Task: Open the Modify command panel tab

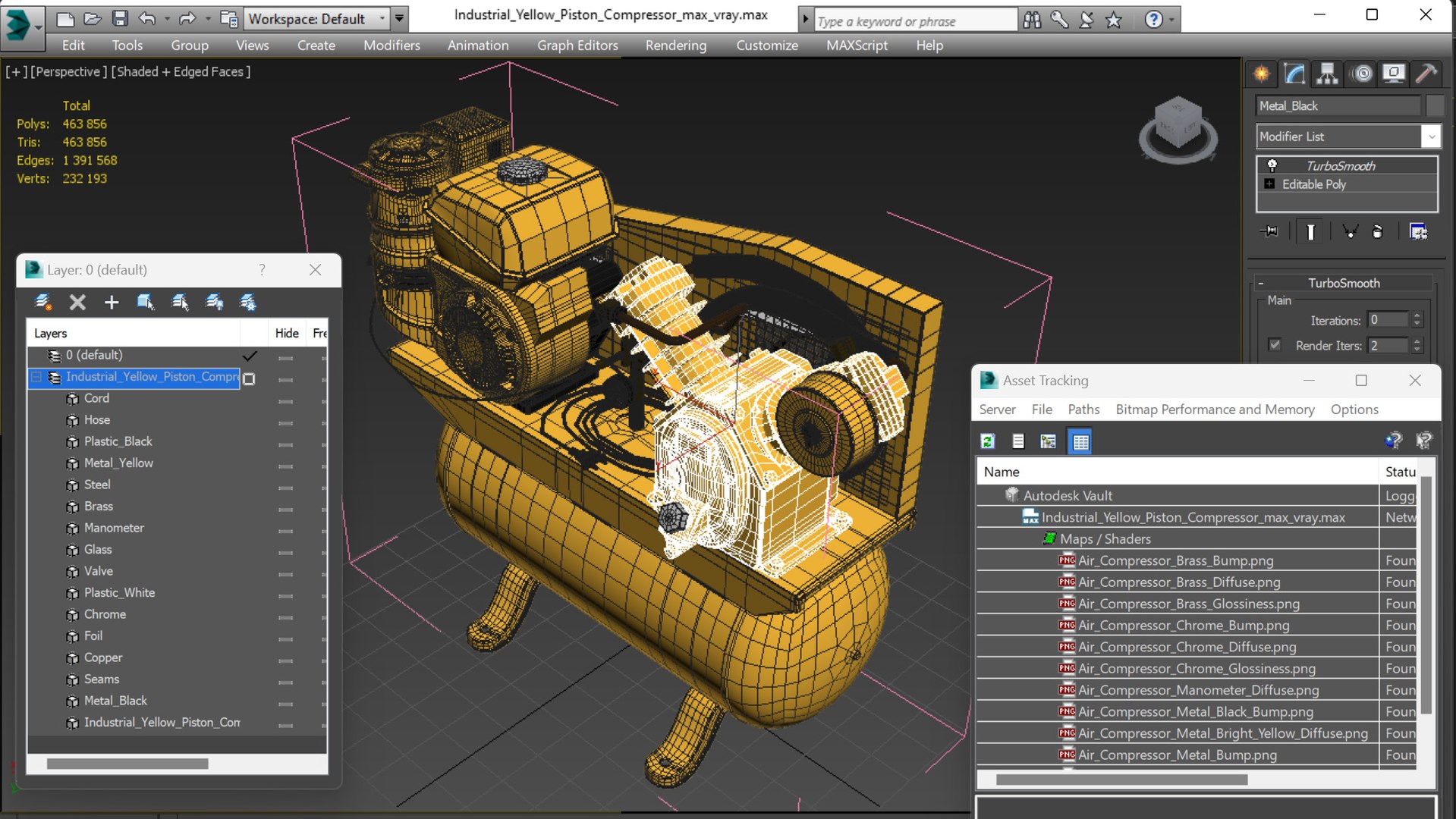Action: click(x=1294, y=74)
